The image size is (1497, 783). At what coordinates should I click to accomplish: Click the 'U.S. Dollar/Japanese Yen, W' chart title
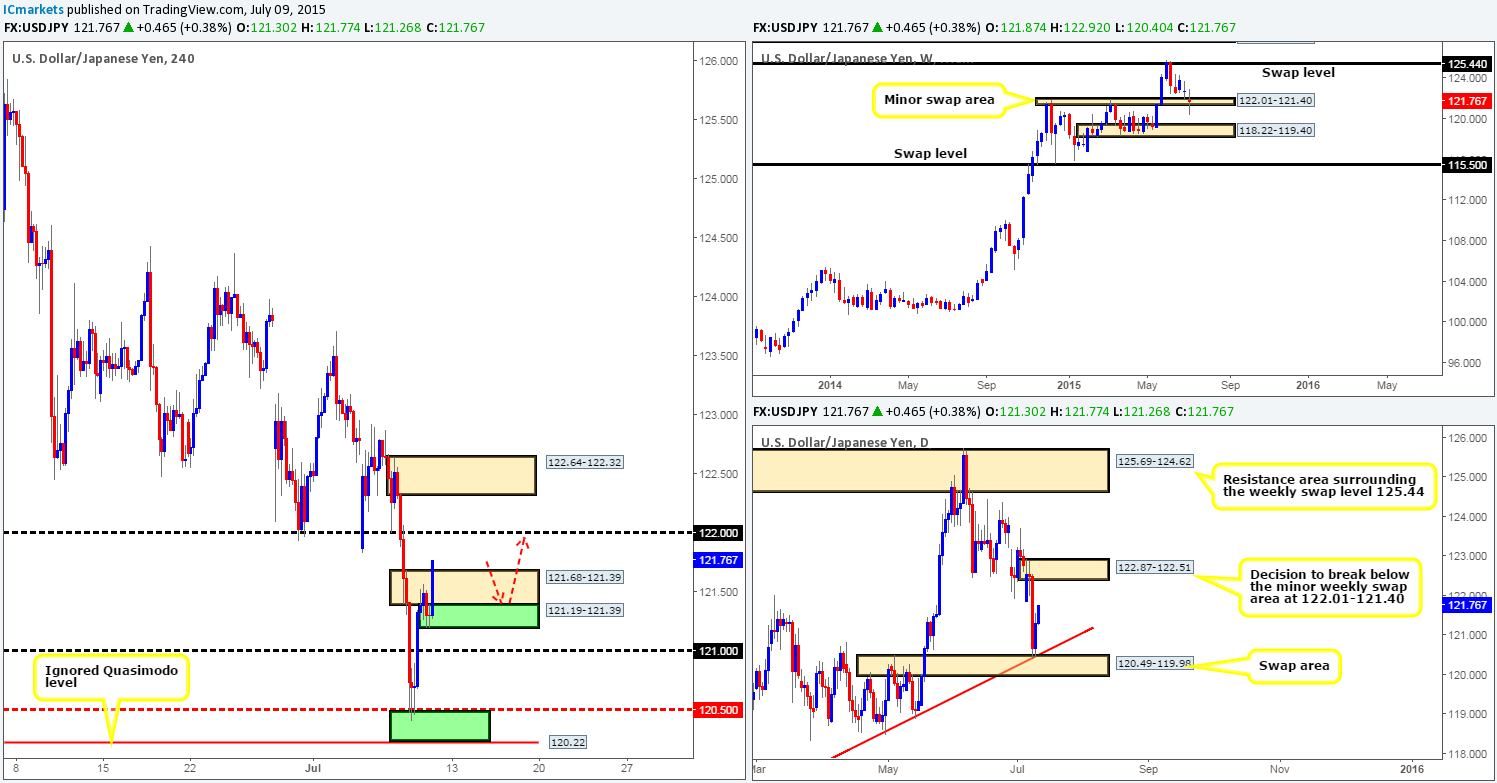(x=847, y=58)
